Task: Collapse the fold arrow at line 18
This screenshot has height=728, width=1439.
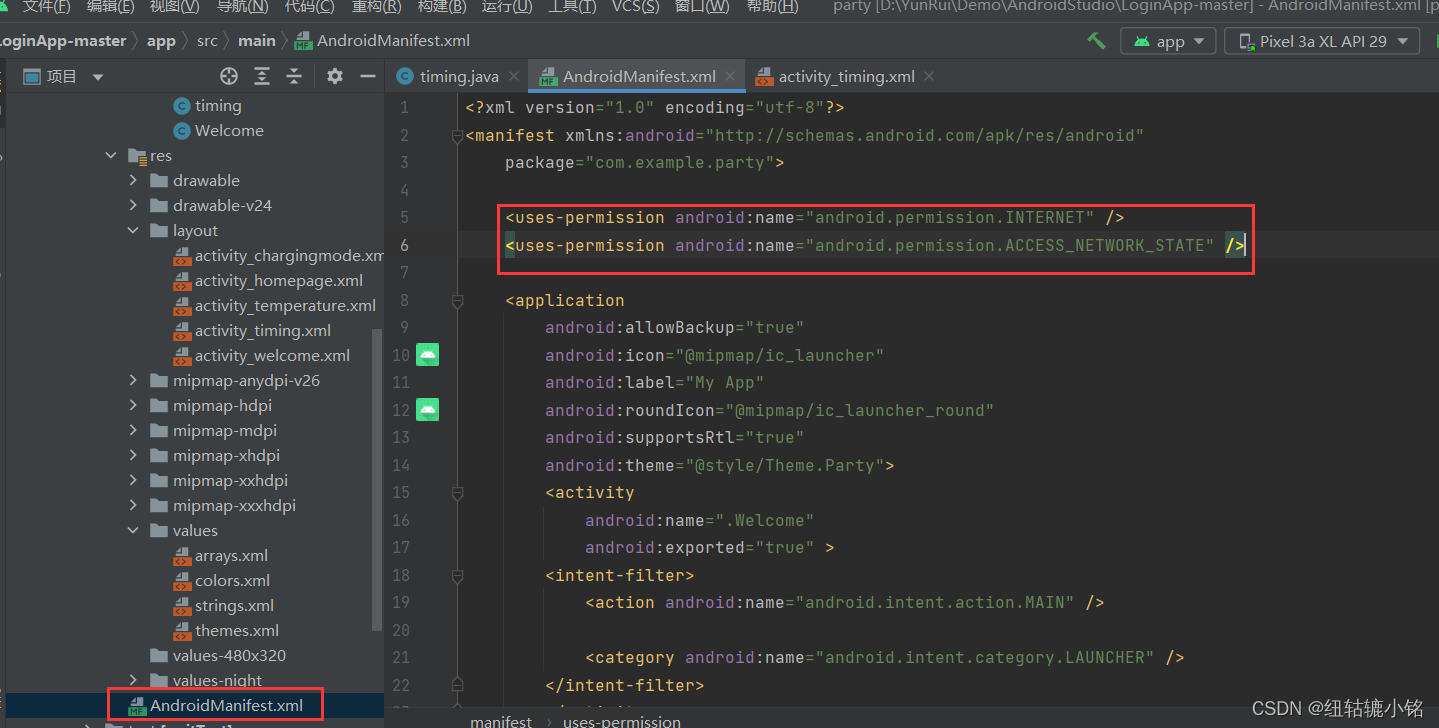Action: click(x=457, y=577)
